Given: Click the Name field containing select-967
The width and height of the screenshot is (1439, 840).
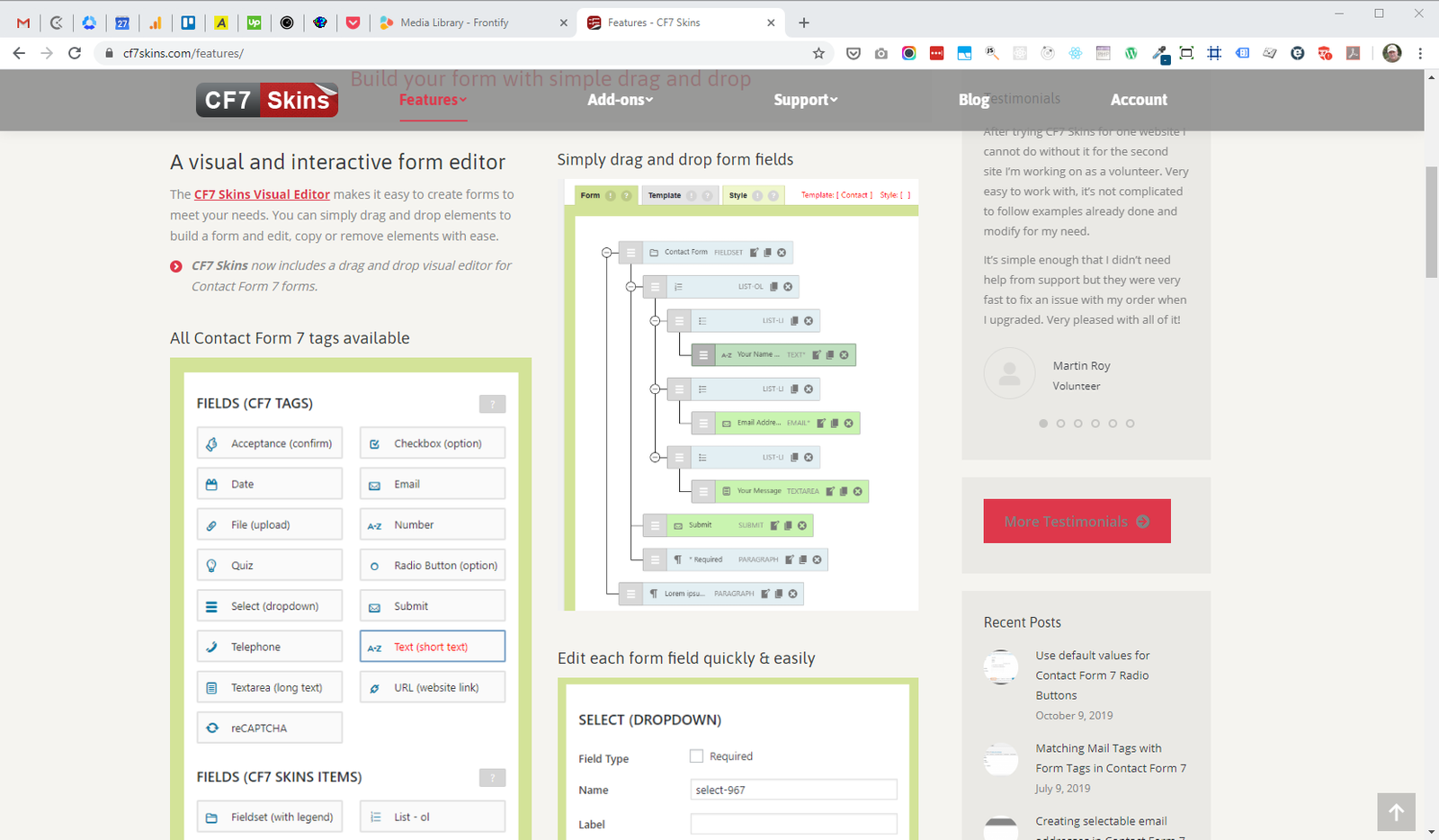Looking at the screenshot, I should (x=793, y=790).
